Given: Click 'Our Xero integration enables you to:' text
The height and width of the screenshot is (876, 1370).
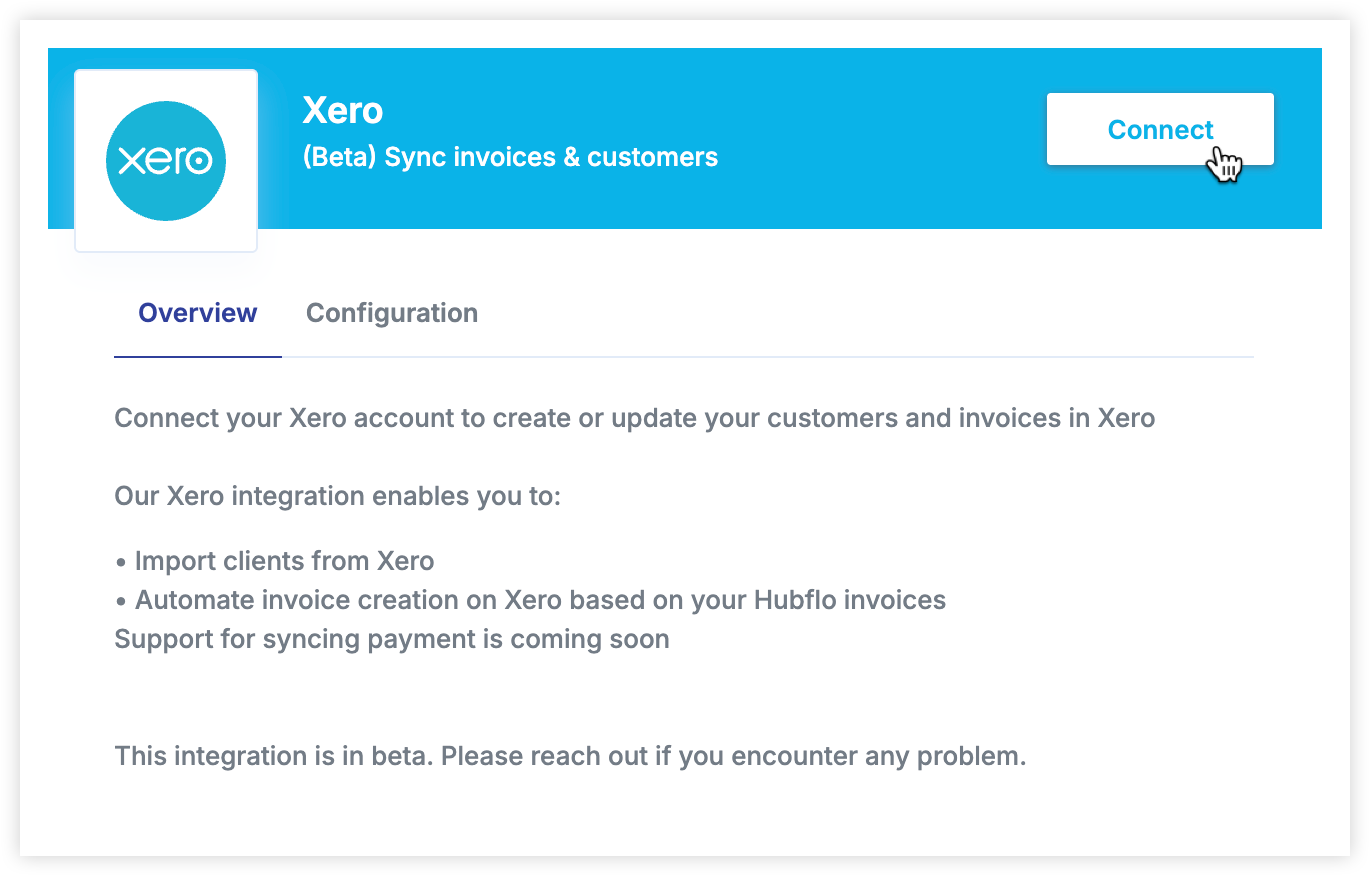Looking at the screenshot, I should pos(338,495).
